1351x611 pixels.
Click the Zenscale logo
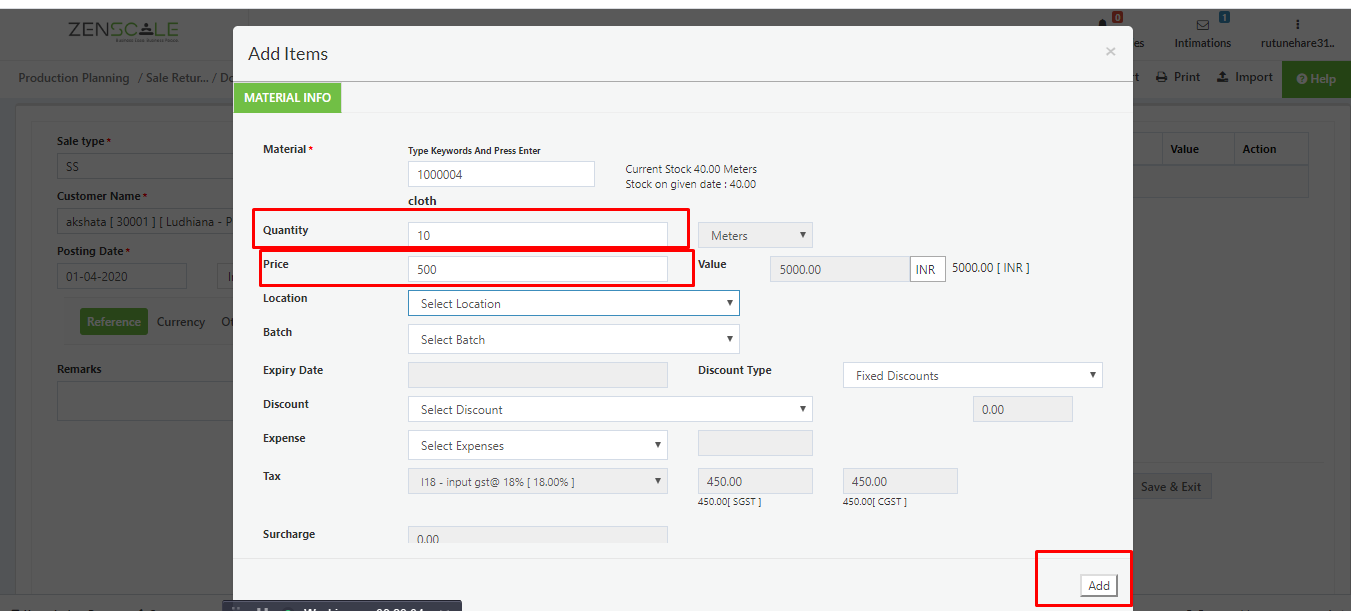pyautogui.click(x=124, y=32)
